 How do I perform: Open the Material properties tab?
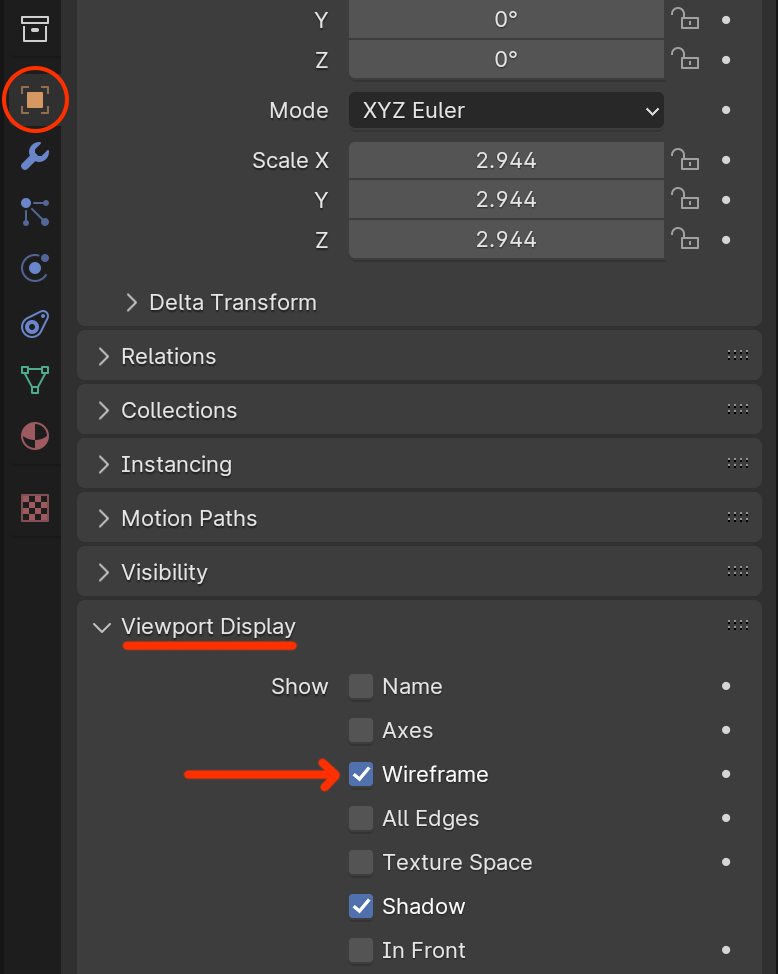point(35,436)
